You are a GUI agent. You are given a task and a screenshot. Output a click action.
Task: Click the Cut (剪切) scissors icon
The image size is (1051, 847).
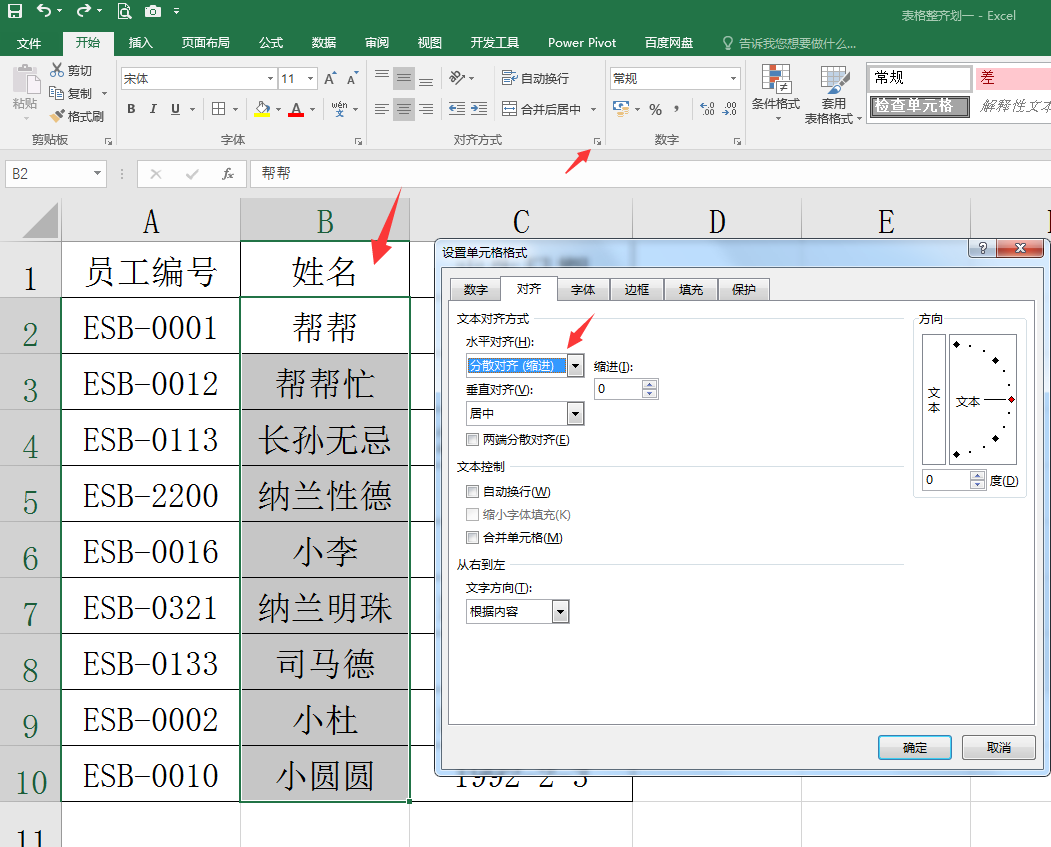(x=57, y=70)
